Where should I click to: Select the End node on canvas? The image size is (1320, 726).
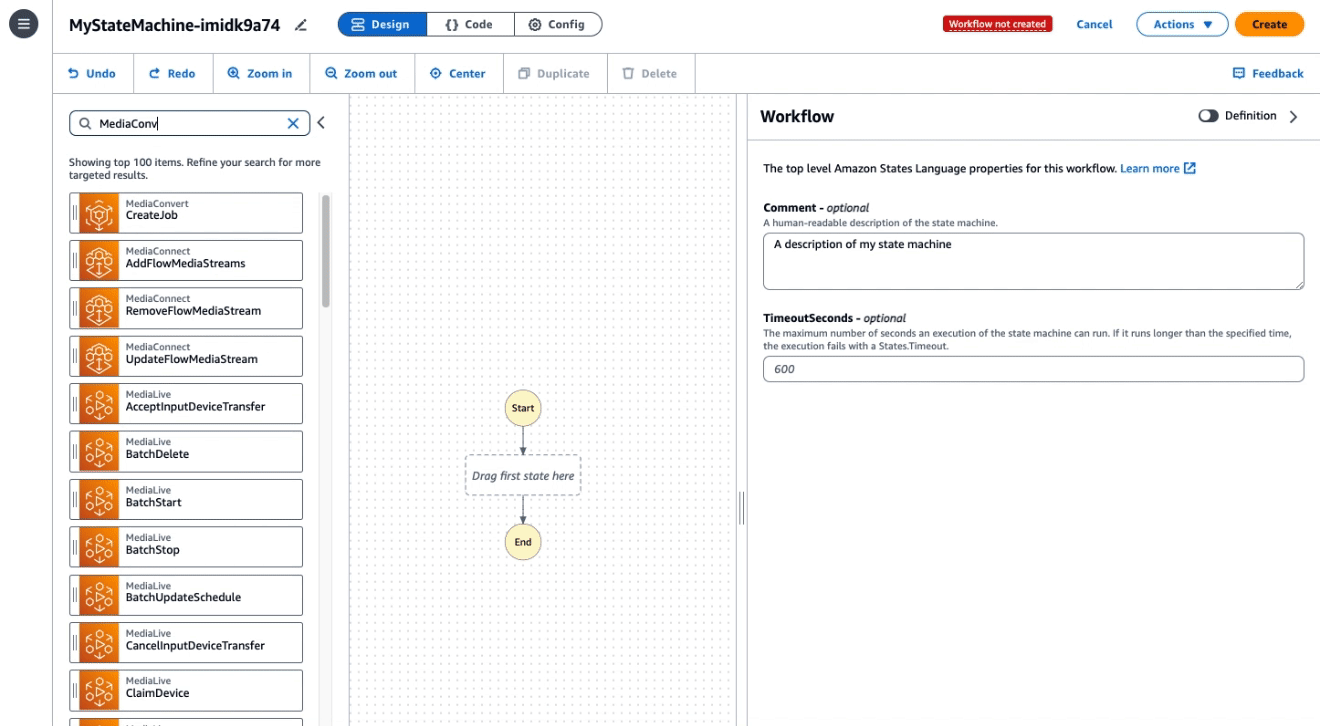pos(523,542)
